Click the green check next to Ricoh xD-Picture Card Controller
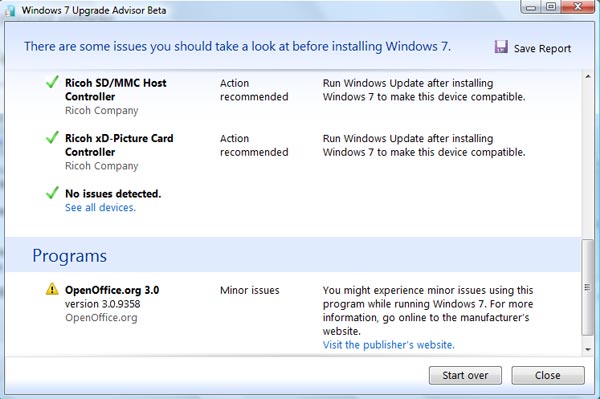600x399 pixels. click(52, 137)
